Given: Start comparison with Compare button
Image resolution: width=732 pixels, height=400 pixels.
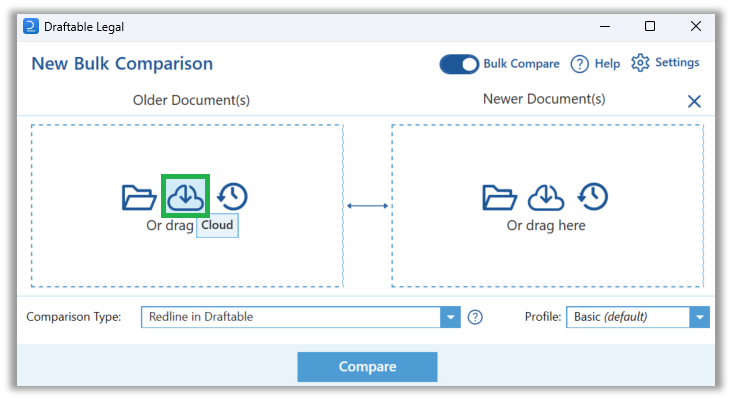Looking at the screenshot, I should [x=367, y=367].
